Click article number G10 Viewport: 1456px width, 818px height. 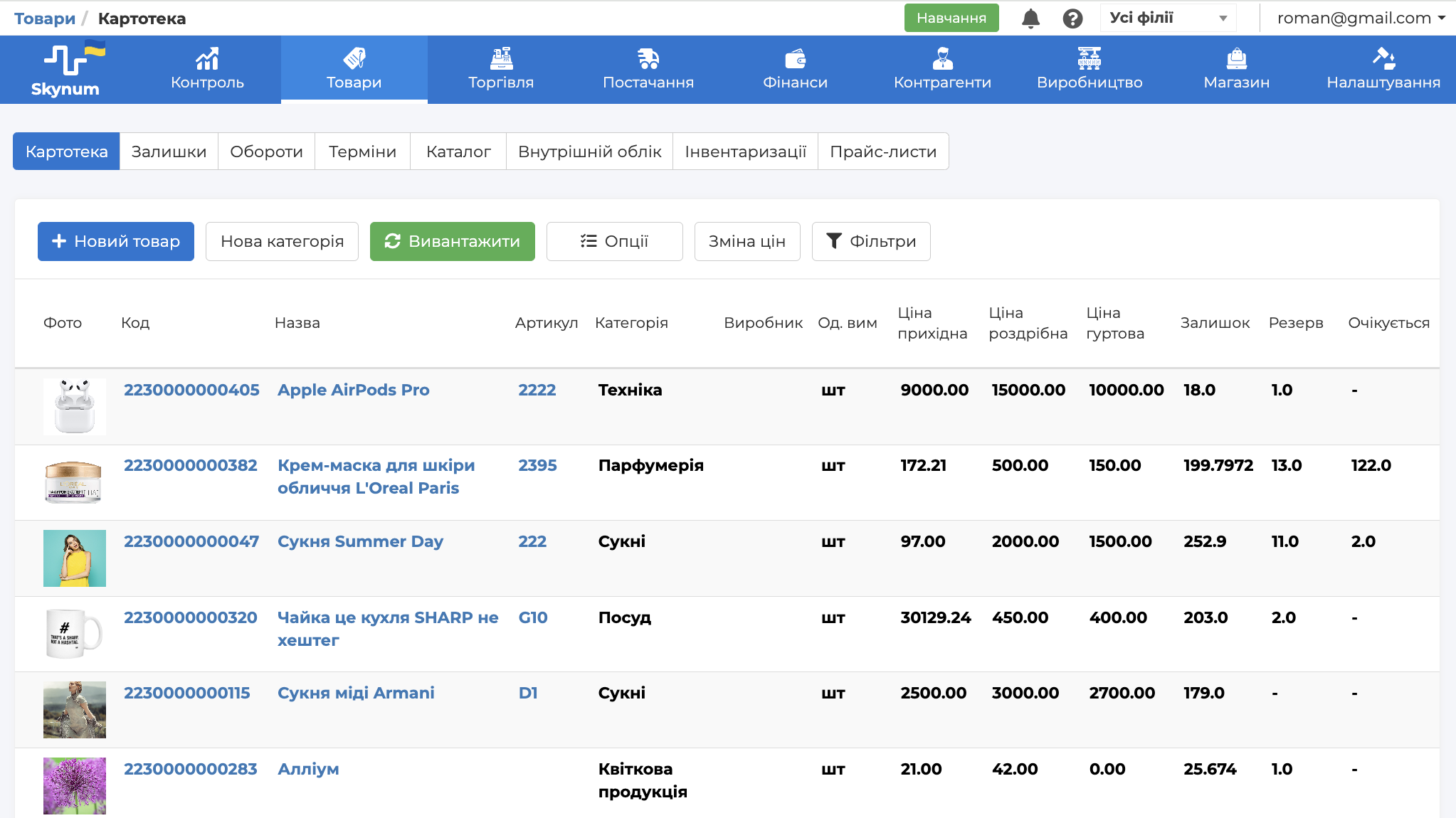tap(533, 617)
